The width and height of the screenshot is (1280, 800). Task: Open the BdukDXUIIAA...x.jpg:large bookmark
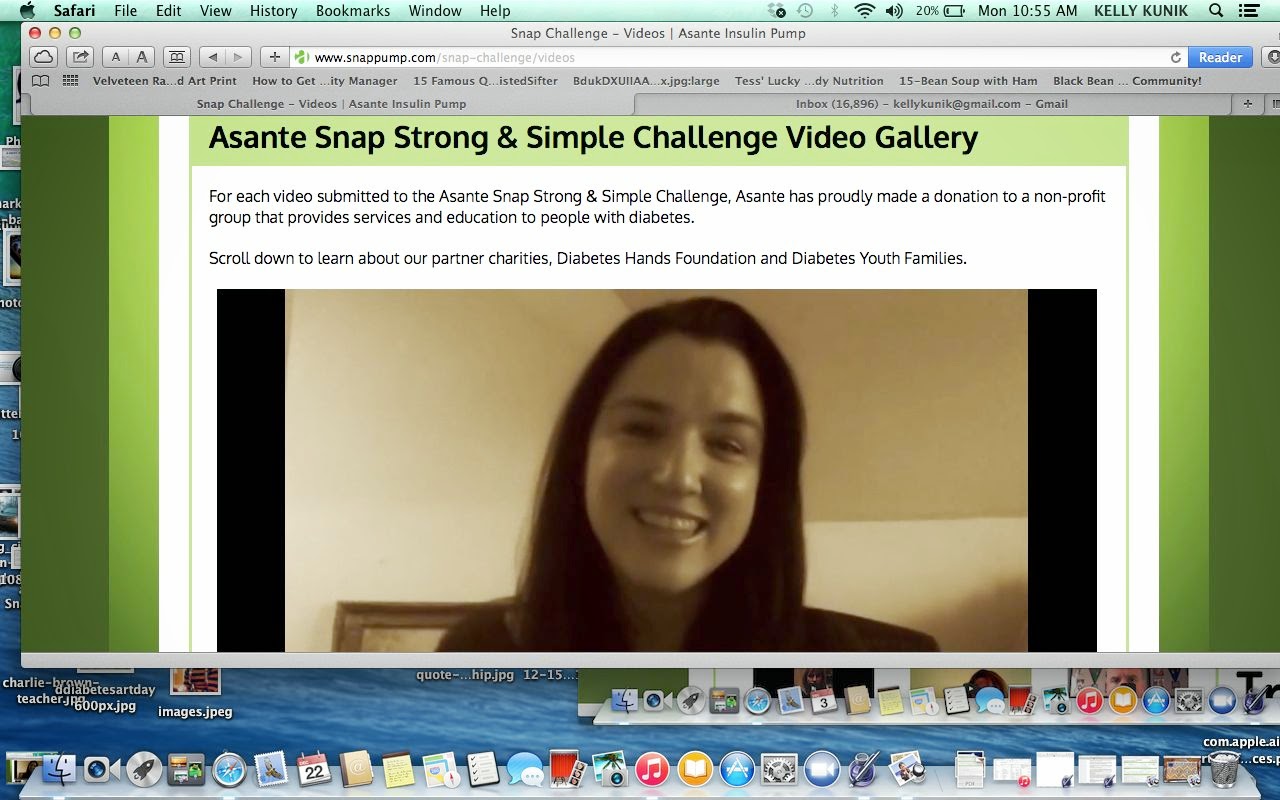point(646,81)
